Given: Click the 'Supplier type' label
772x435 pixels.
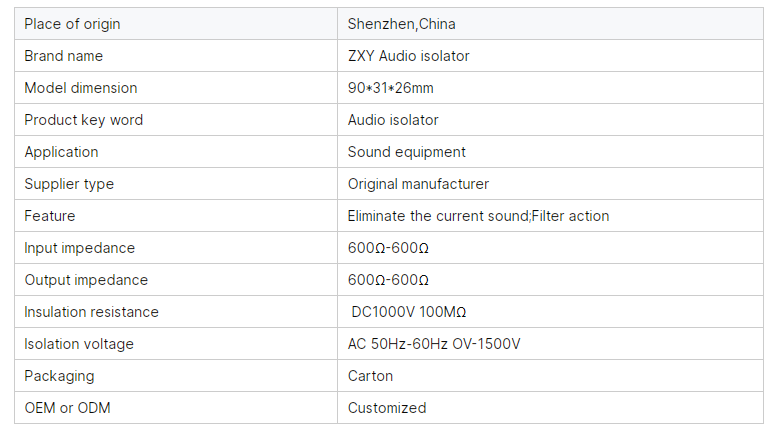Looking at the screenshot, I should tap(69, 184).
